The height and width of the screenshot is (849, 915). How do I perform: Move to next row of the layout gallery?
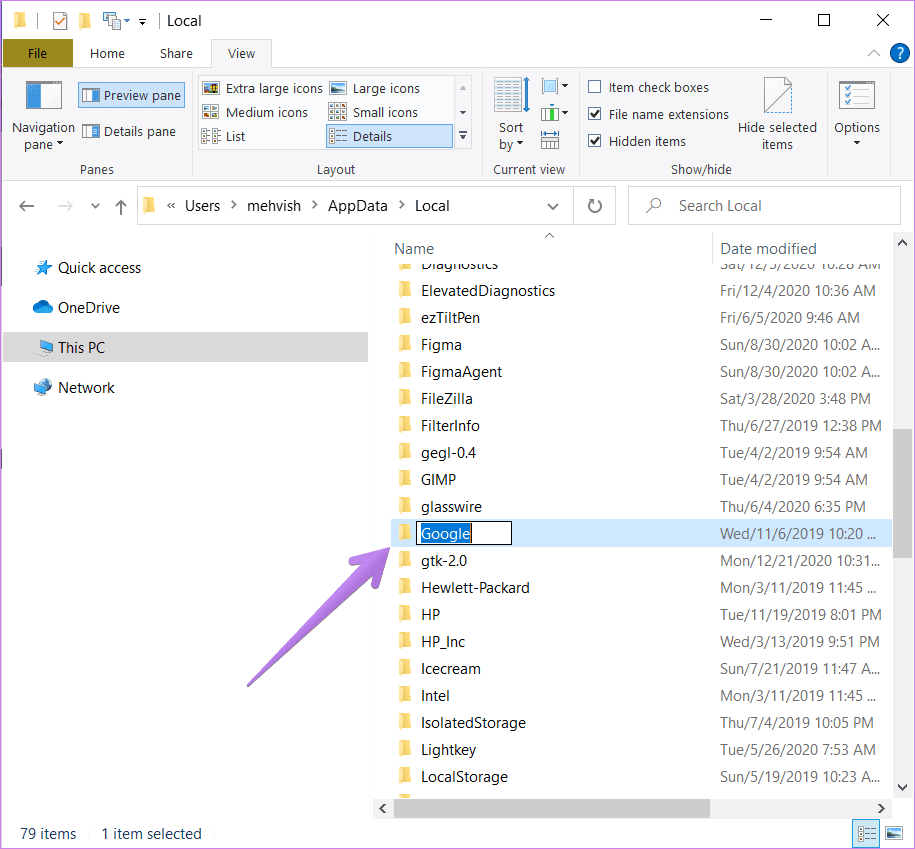click(x=463, y=112)
